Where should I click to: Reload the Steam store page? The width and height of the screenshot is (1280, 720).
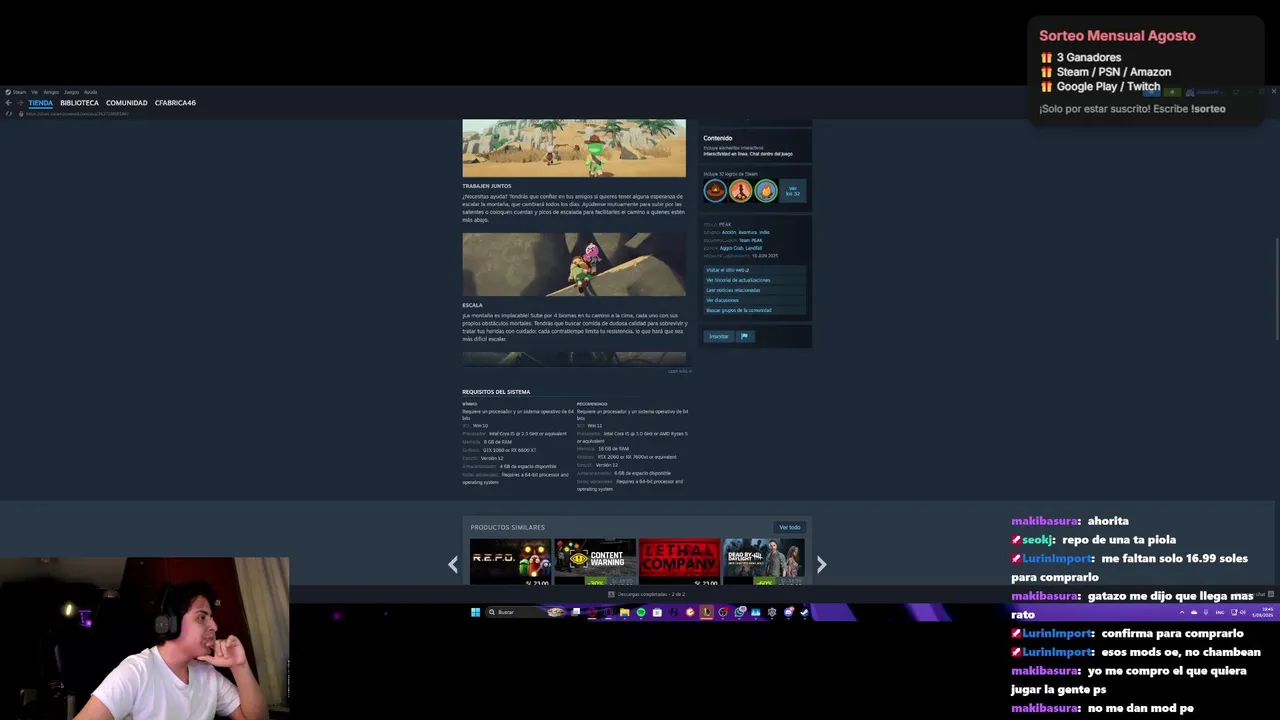point(8,114)
